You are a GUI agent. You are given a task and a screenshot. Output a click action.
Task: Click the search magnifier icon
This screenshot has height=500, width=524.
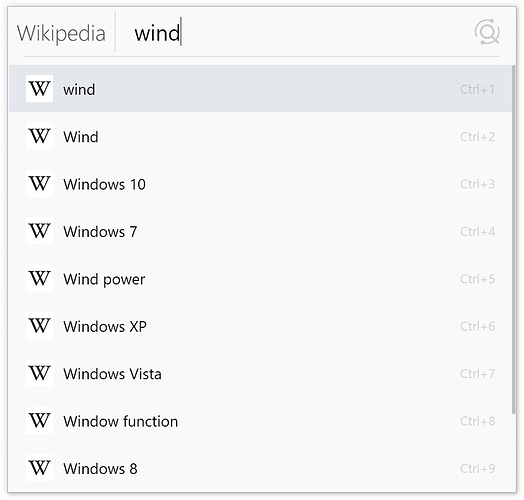(x=487, y=32)
